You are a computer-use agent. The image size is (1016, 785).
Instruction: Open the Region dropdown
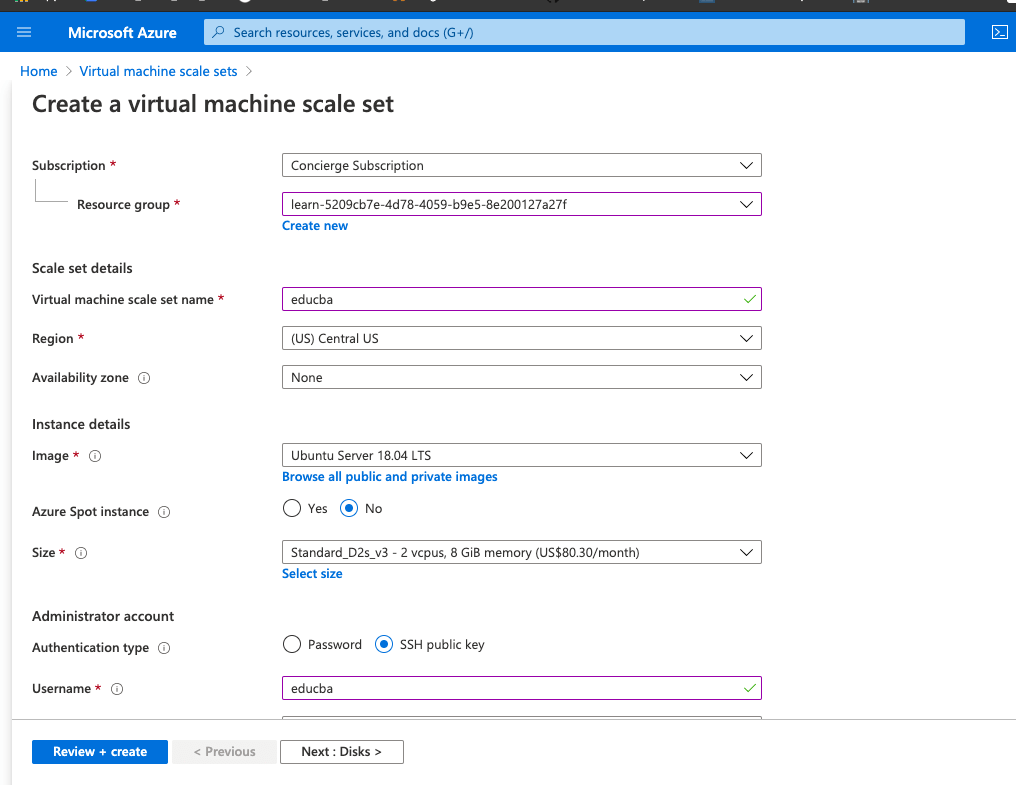point(521,338)
